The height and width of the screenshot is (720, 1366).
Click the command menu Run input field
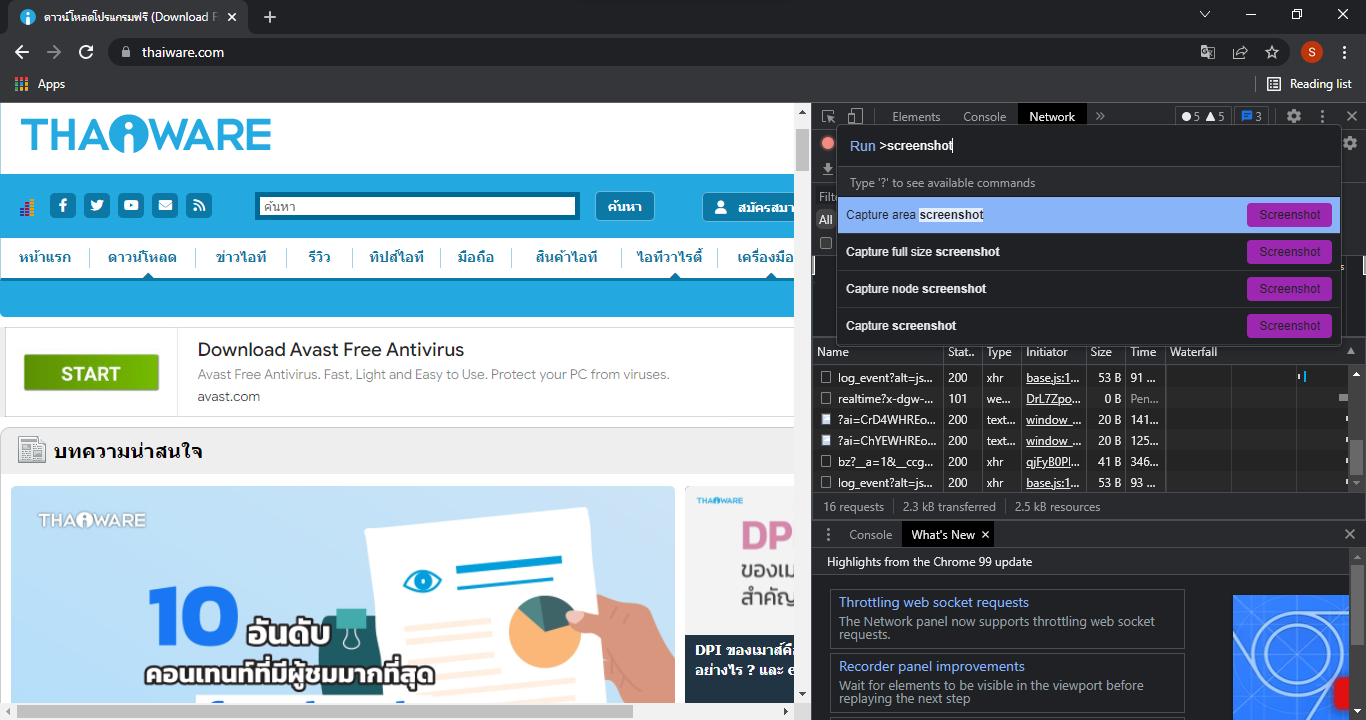(1089, 145)
